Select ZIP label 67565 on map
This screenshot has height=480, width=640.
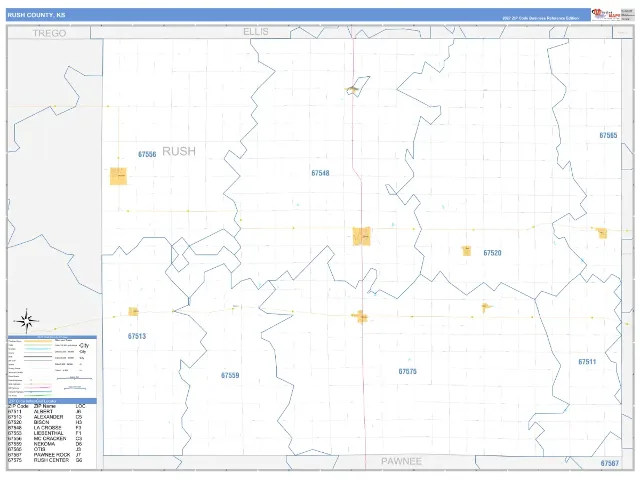pyautogui.click(x=608, y=135)
